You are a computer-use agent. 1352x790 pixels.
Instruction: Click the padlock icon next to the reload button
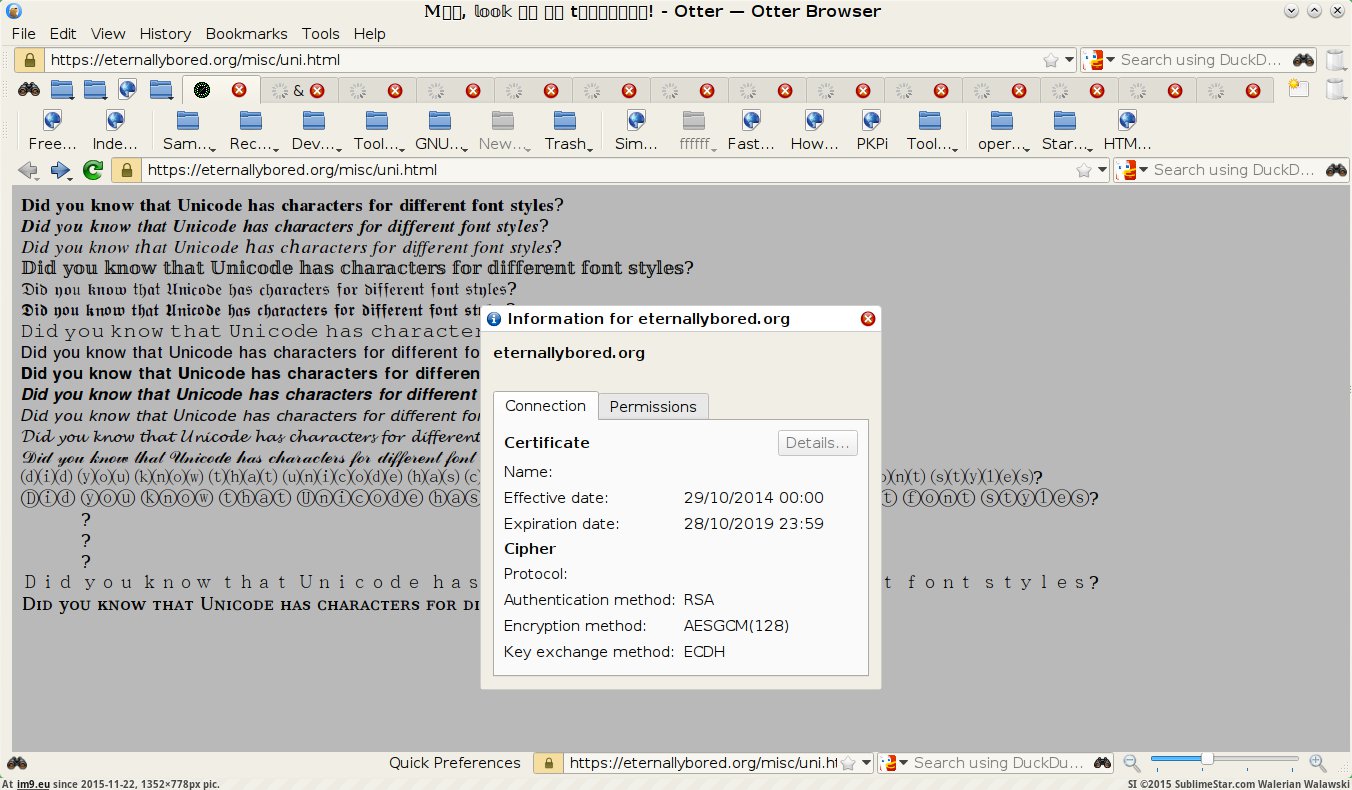point(126,170)
